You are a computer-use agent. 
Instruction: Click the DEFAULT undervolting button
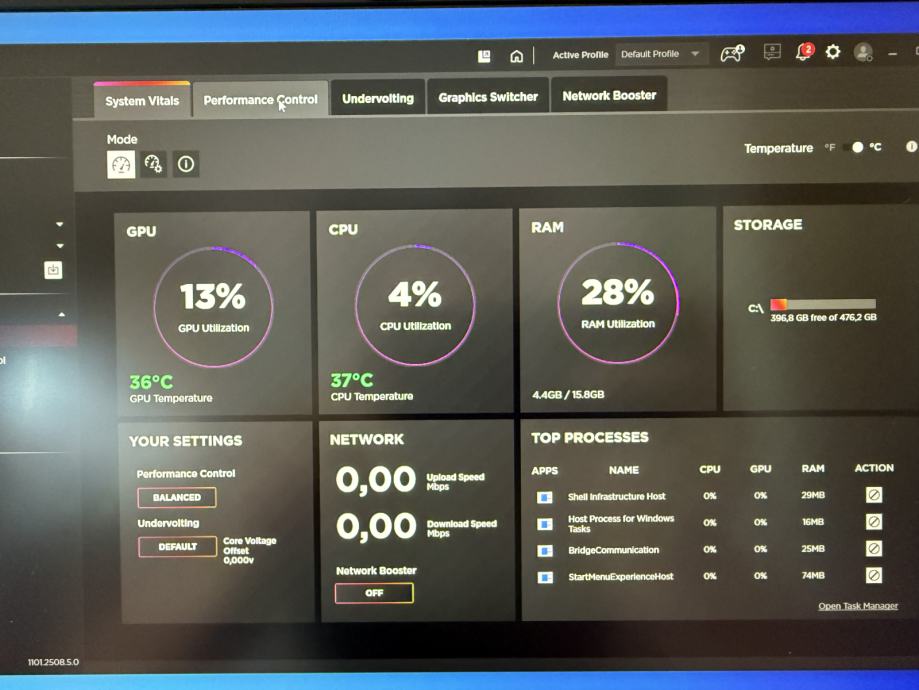point(177,547)
